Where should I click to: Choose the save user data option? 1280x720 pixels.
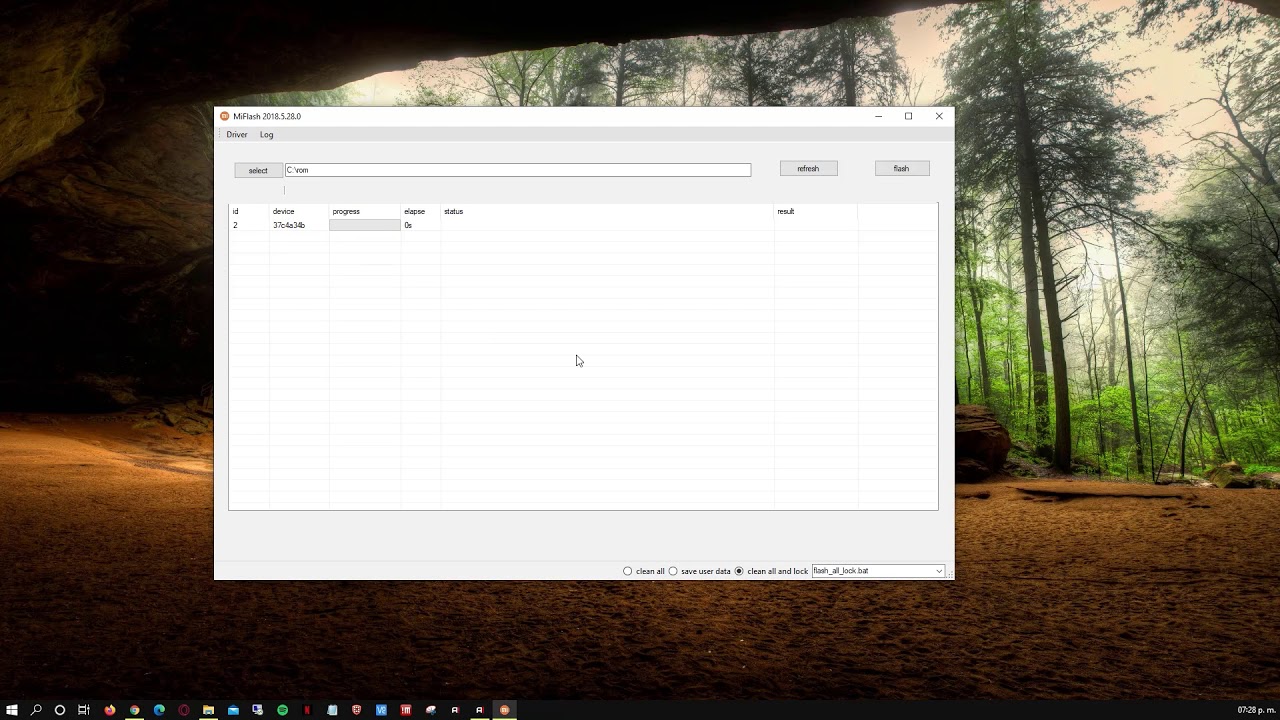pyautogui.click(x=699, y=571)
